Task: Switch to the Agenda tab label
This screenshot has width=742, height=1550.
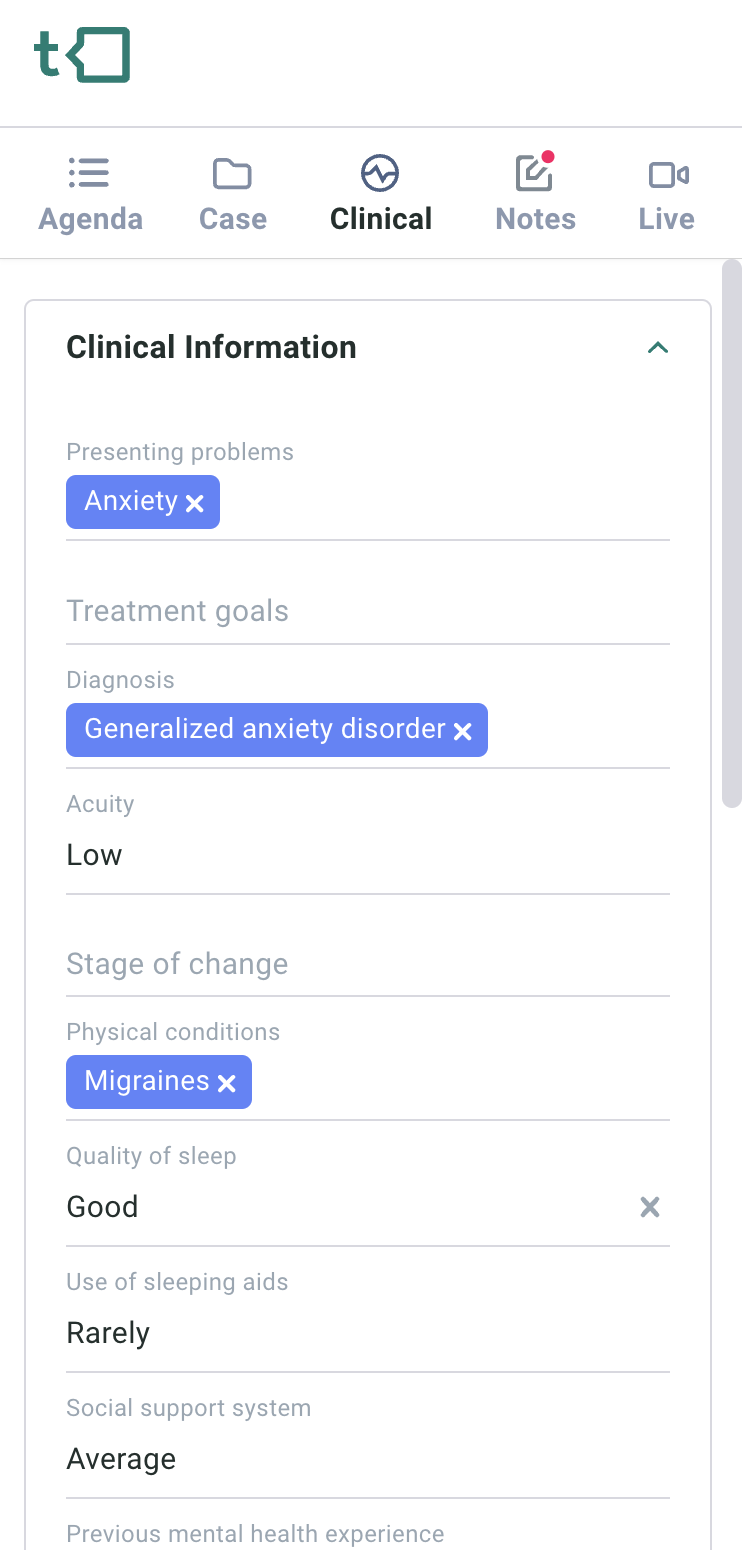Action: click(x=90, y=219)
